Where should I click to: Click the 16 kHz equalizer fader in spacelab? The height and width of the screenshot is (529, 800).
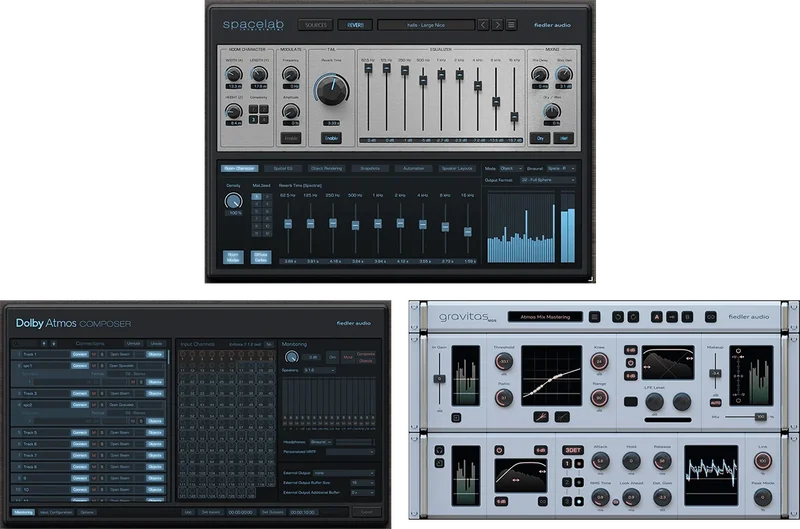(x=514, y=116)
